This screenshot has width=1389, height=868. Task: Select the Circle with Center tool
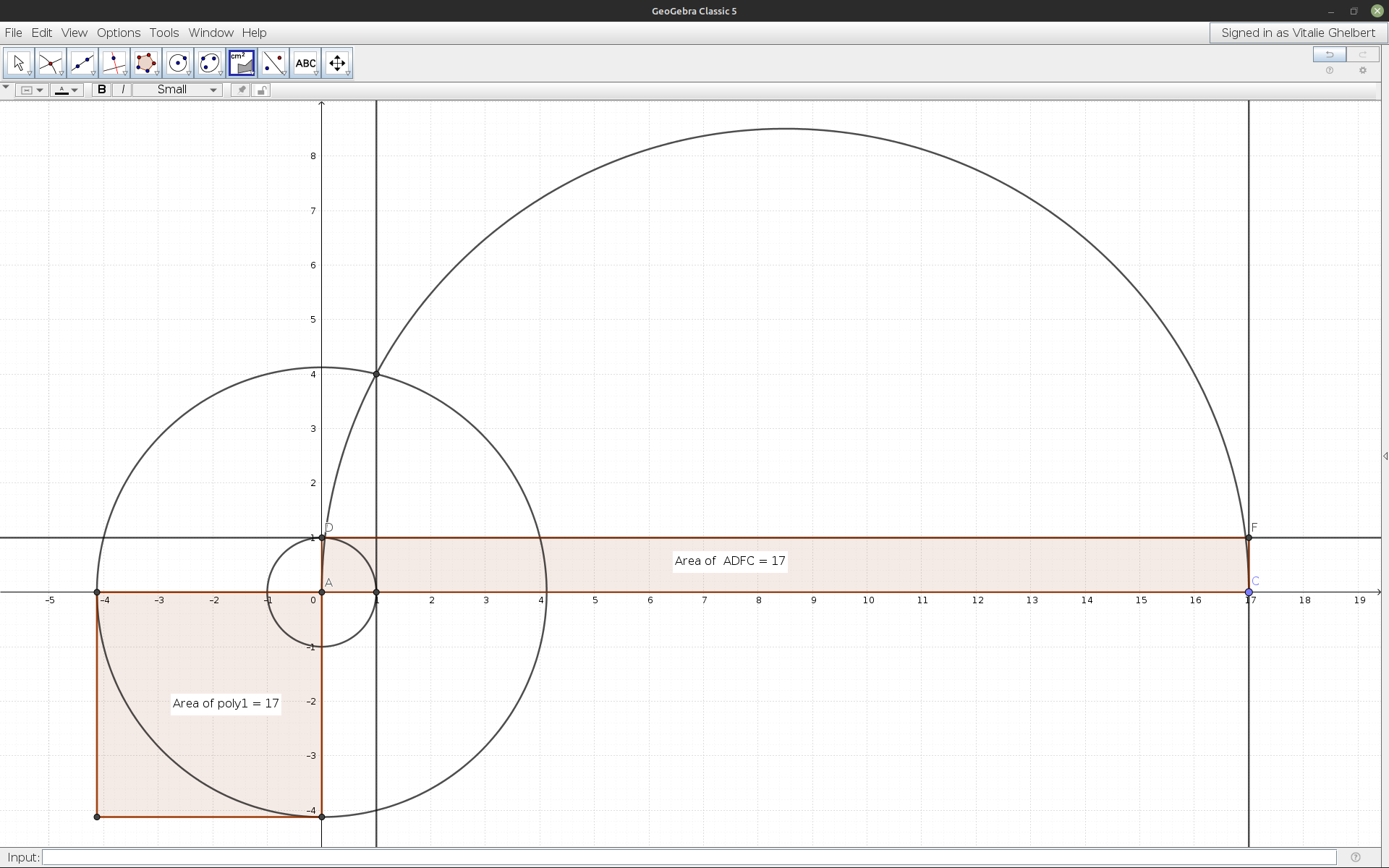[x=178, y=64]
